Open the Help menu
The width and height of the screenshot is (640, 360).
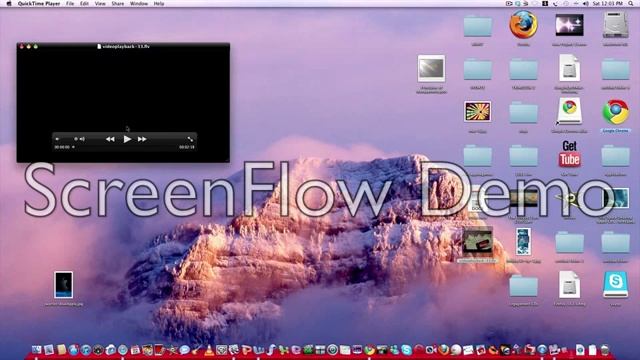pyautogui.click(x=159, y=4)
